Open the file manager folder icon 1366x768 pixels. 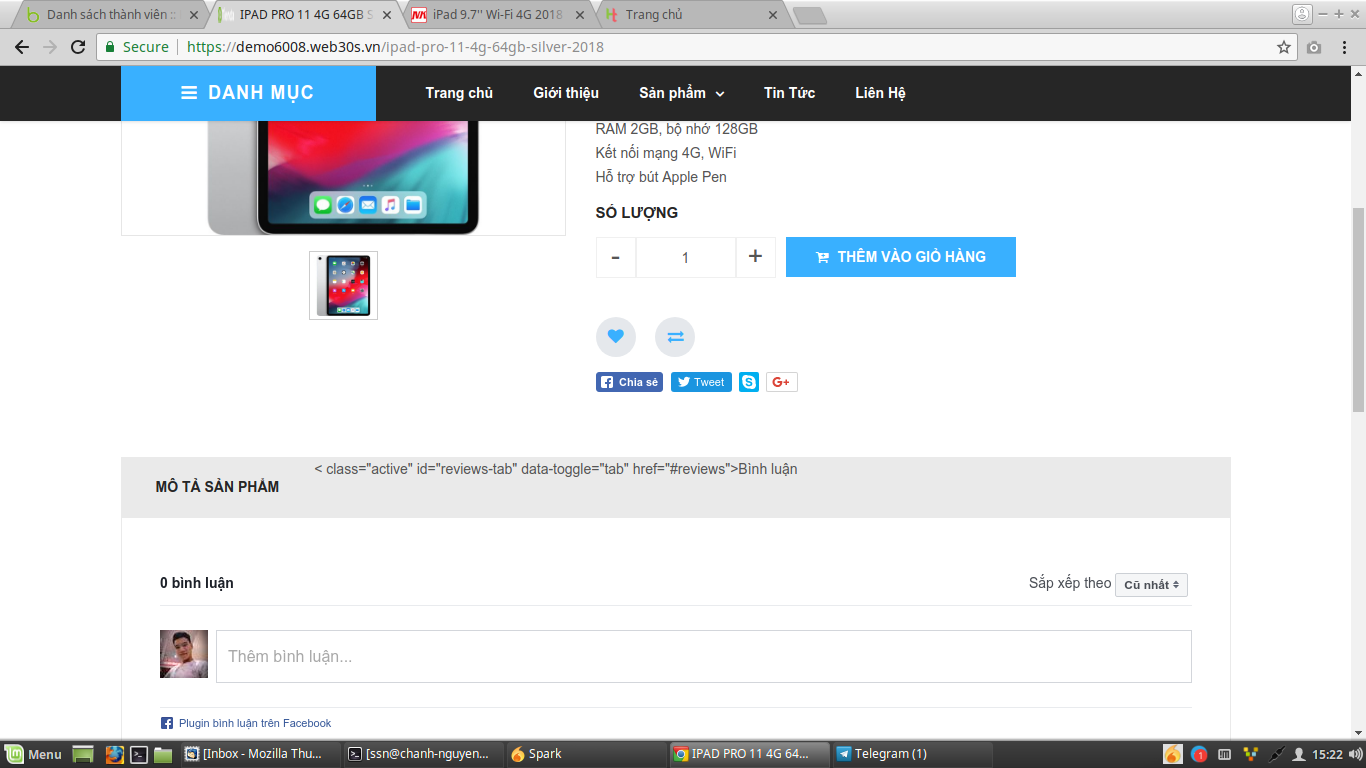(163, 754)
